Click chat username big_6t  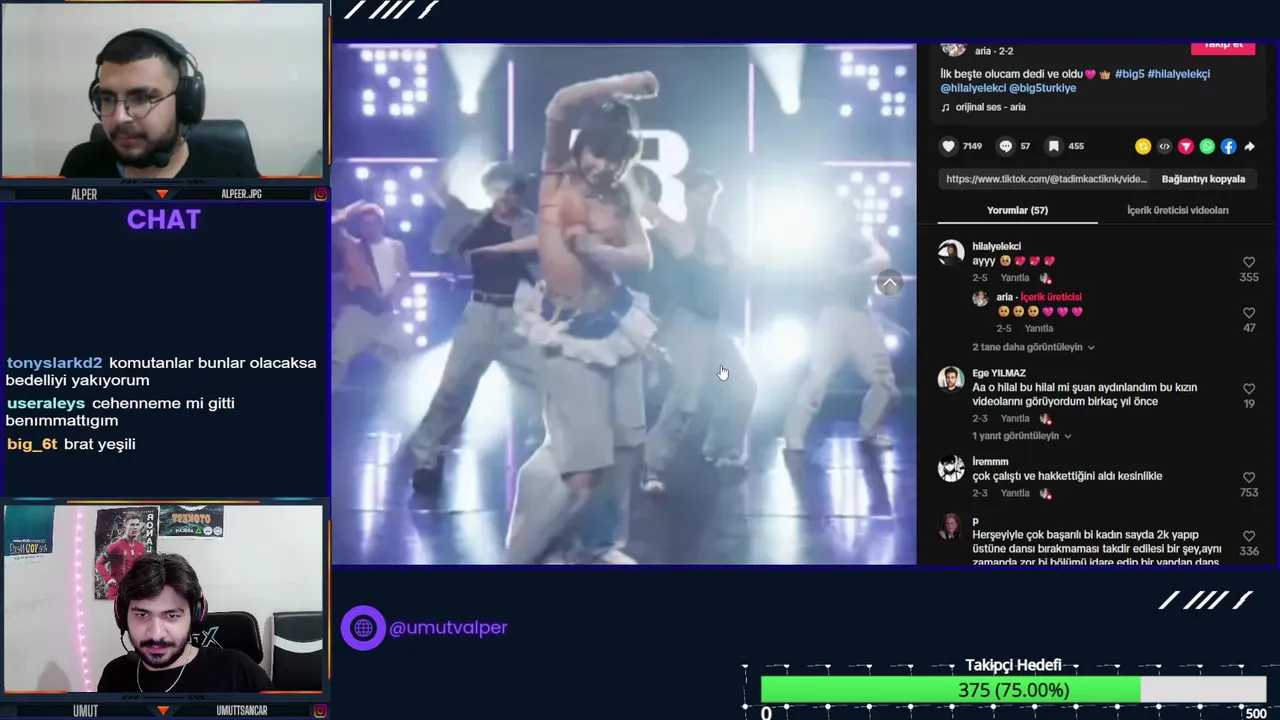click(x=32, y=444)
